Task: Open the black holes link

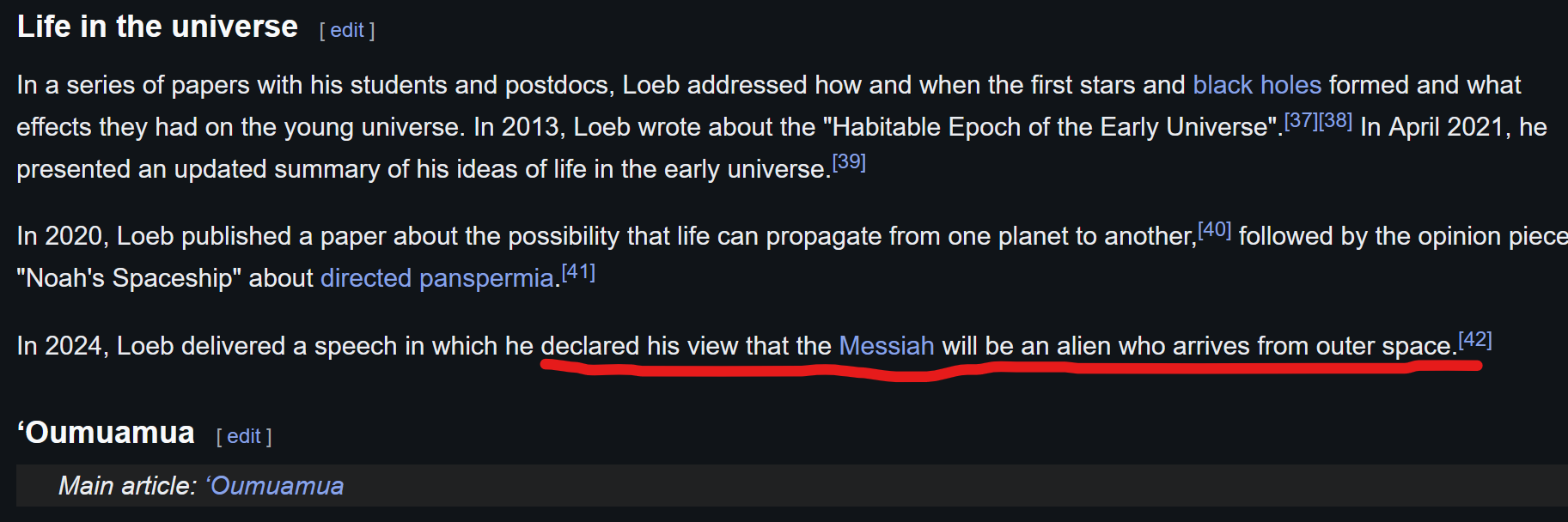Action: tap(1256, 85)
